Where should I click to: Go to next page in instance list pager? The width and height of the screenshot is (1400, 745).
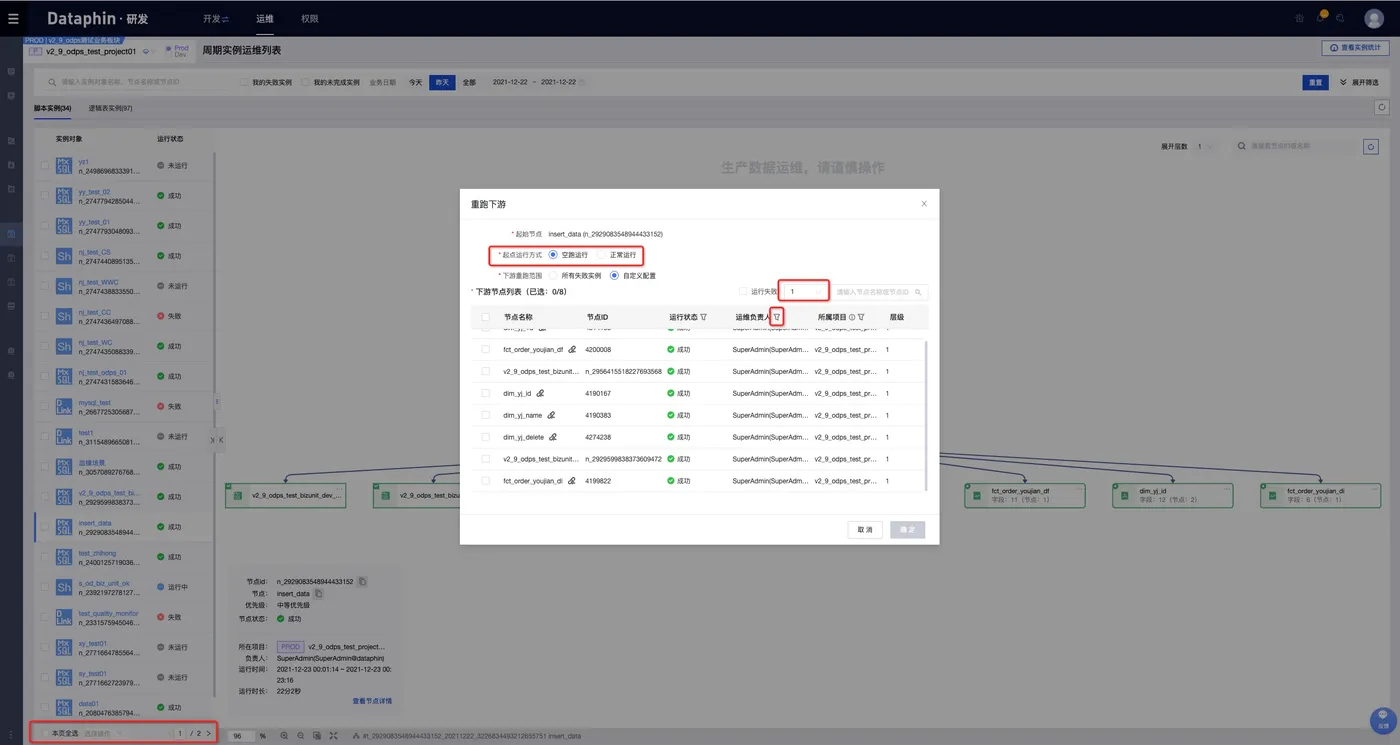click(x=208, y=734)
